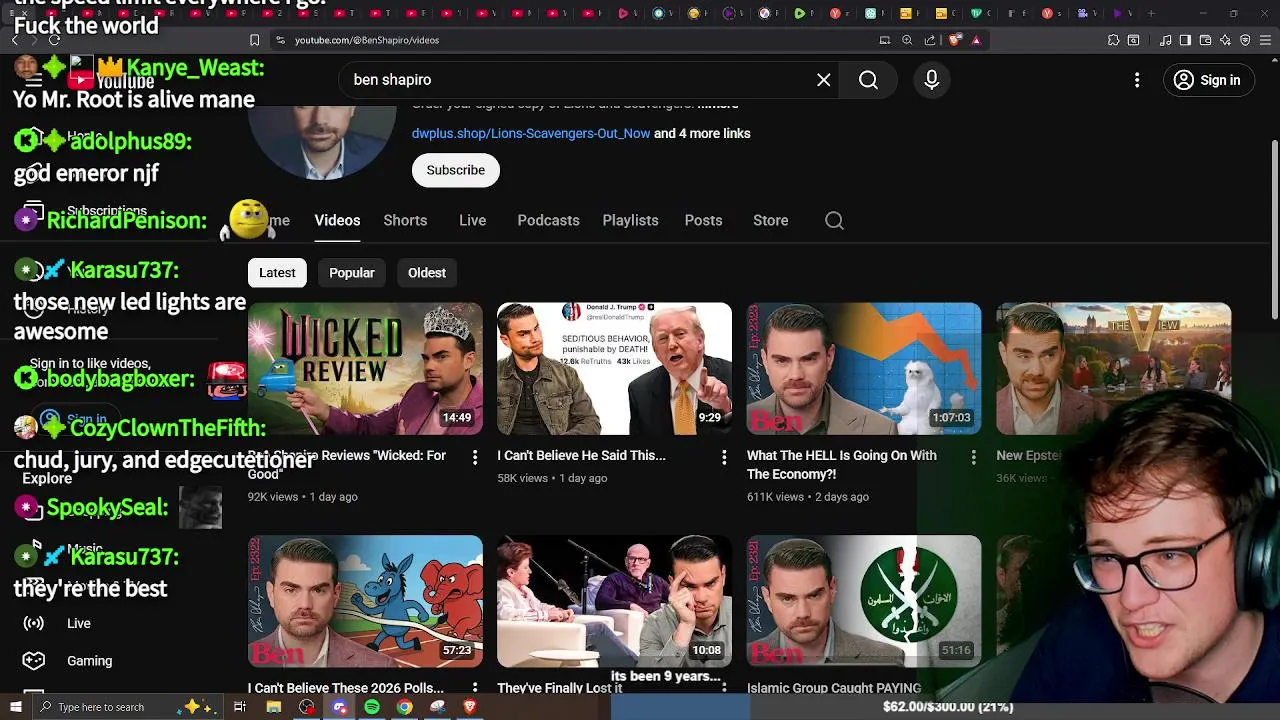Switch to the Shorts tab
Image resolution: width=1280 pixels, height=720 pixels.
405,220
